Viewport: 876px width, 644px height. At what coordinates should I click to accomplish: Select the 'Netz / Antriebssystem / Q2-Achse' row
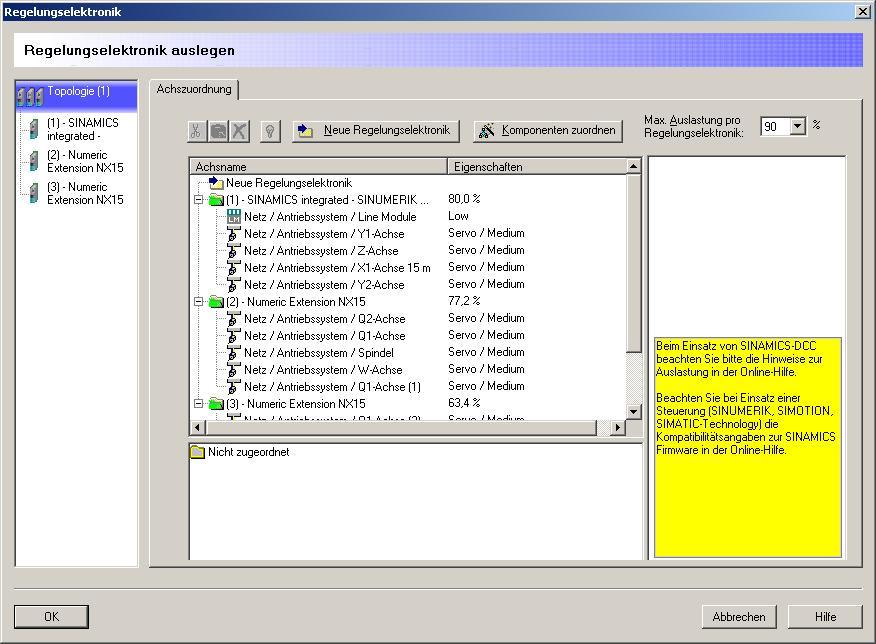pyautogui.click(x=325, y=319)
